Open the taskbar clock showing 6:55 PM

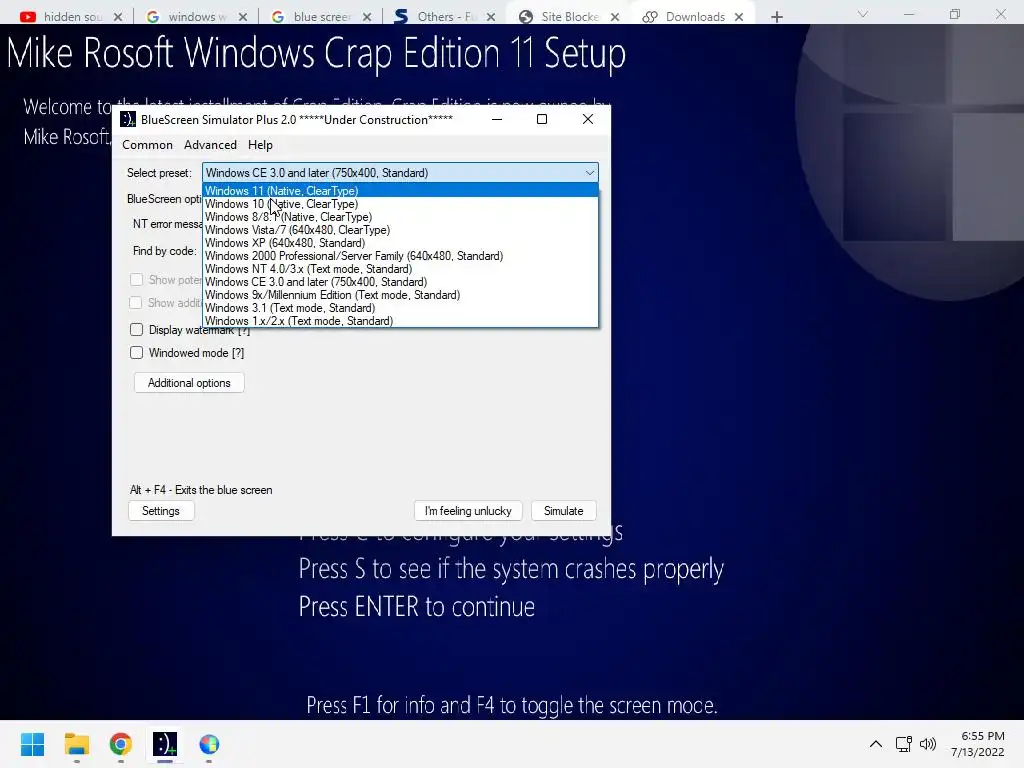pos(978,744)
